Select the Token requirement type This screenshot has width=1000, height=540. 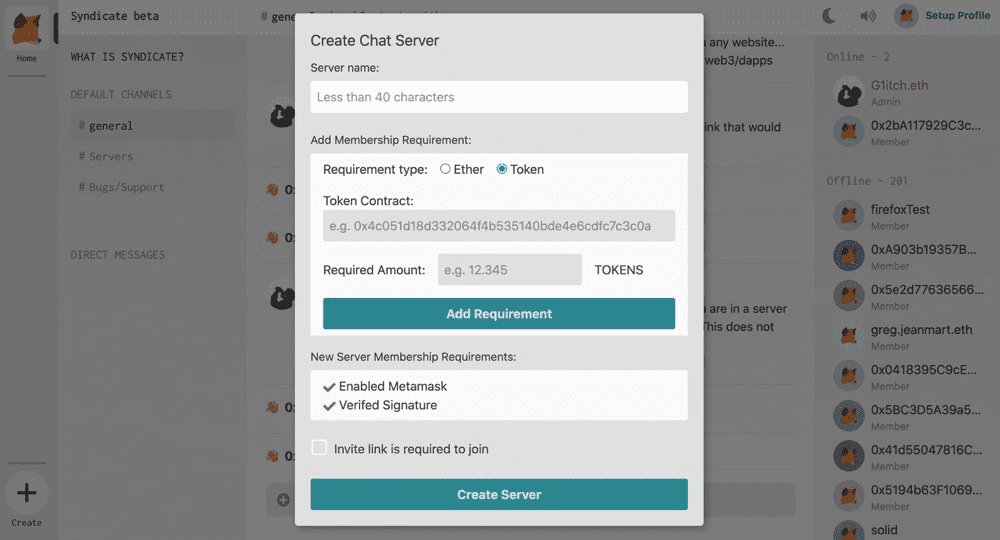[502, 169]
